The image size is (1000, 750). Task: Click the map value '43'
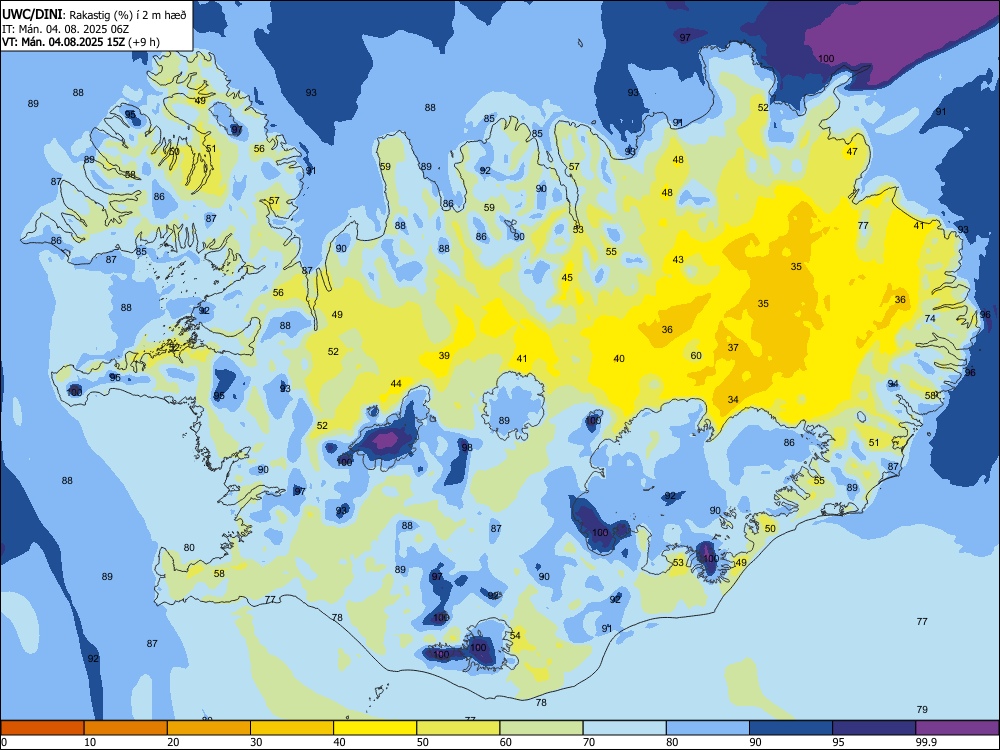point(678,260)
